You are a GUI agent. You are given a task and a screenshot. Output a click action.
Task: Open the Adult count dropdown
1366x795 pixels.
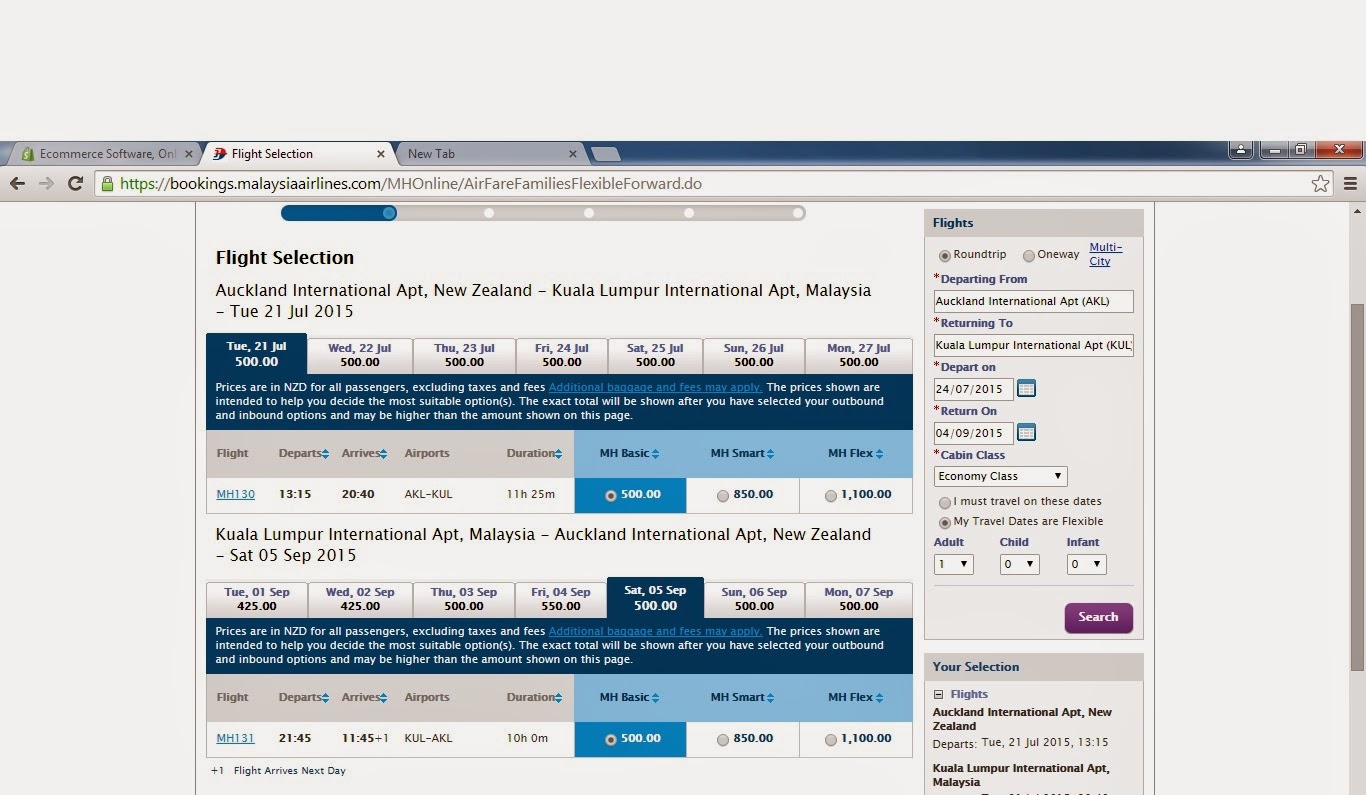point(953,565)
